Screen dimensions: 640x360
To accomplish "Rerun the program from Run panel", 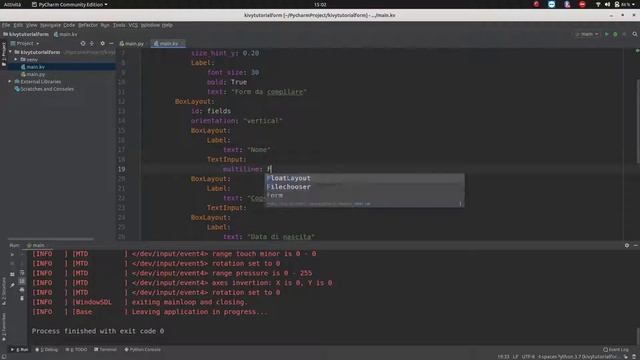I will [x=12, y=254].
